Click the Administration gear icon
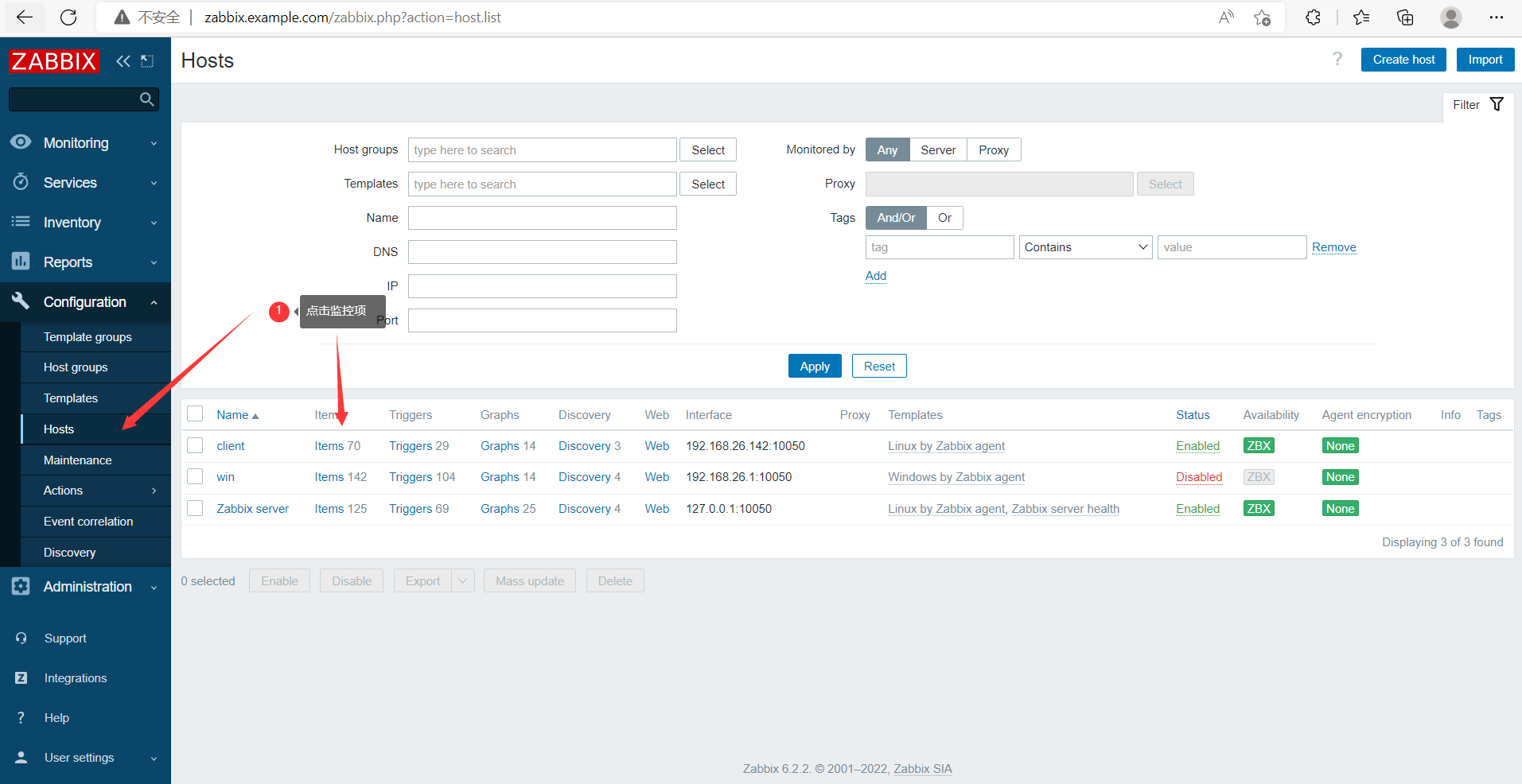Image resolution: width=1522 pixels, height=784 pixels. click(21, 586)
